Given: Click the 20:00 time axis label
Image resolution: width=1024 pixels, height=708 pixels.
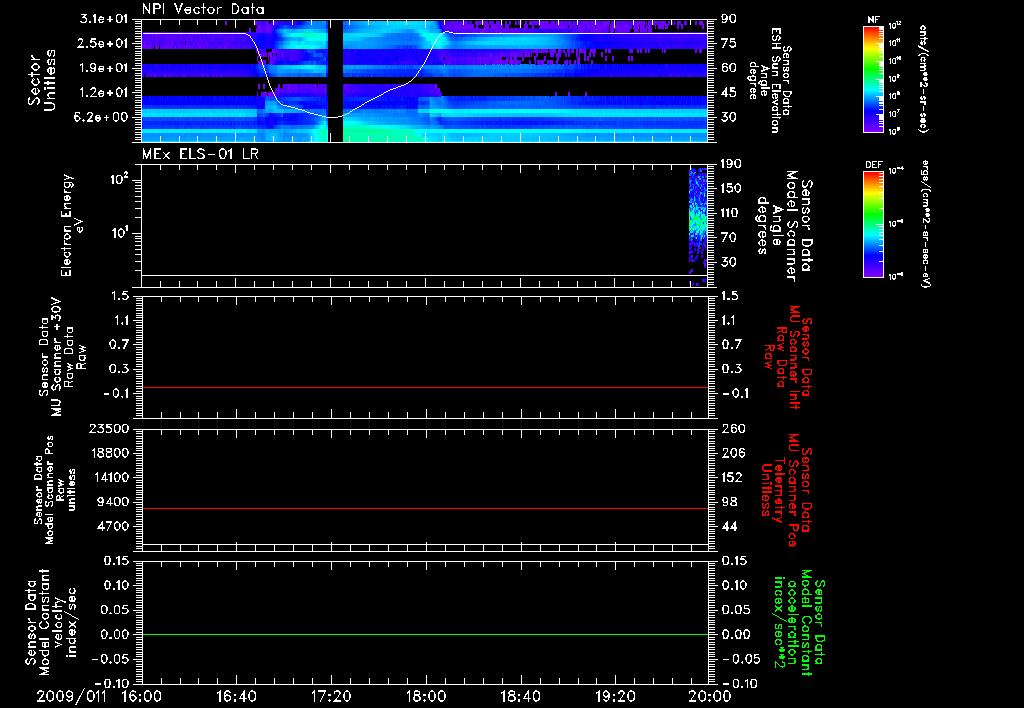Looking at the screenshot, I should (x=710, y=696).
